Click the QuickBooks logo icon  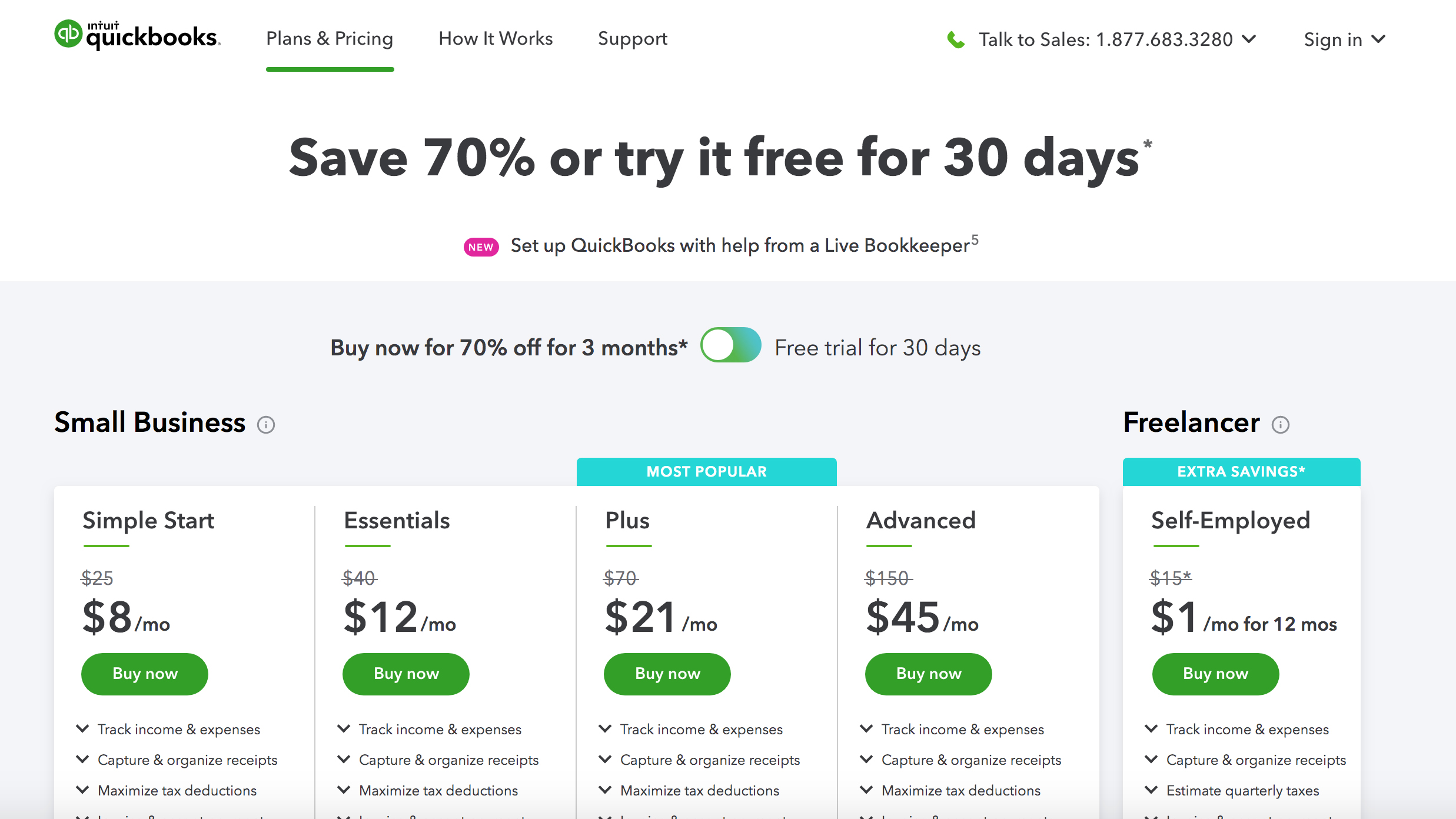coord(68,34)
